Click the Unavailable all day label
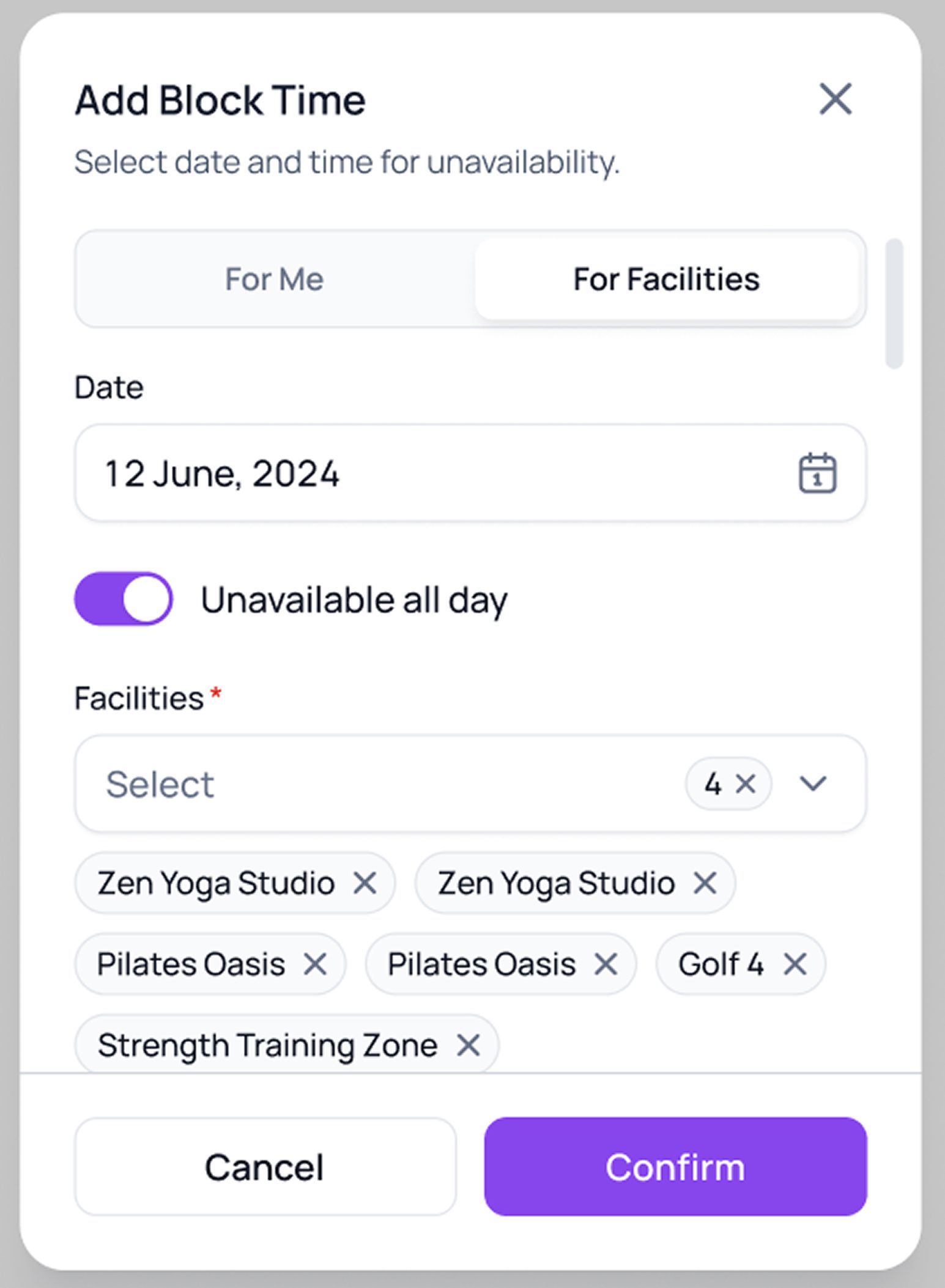 tap(354, 600)
